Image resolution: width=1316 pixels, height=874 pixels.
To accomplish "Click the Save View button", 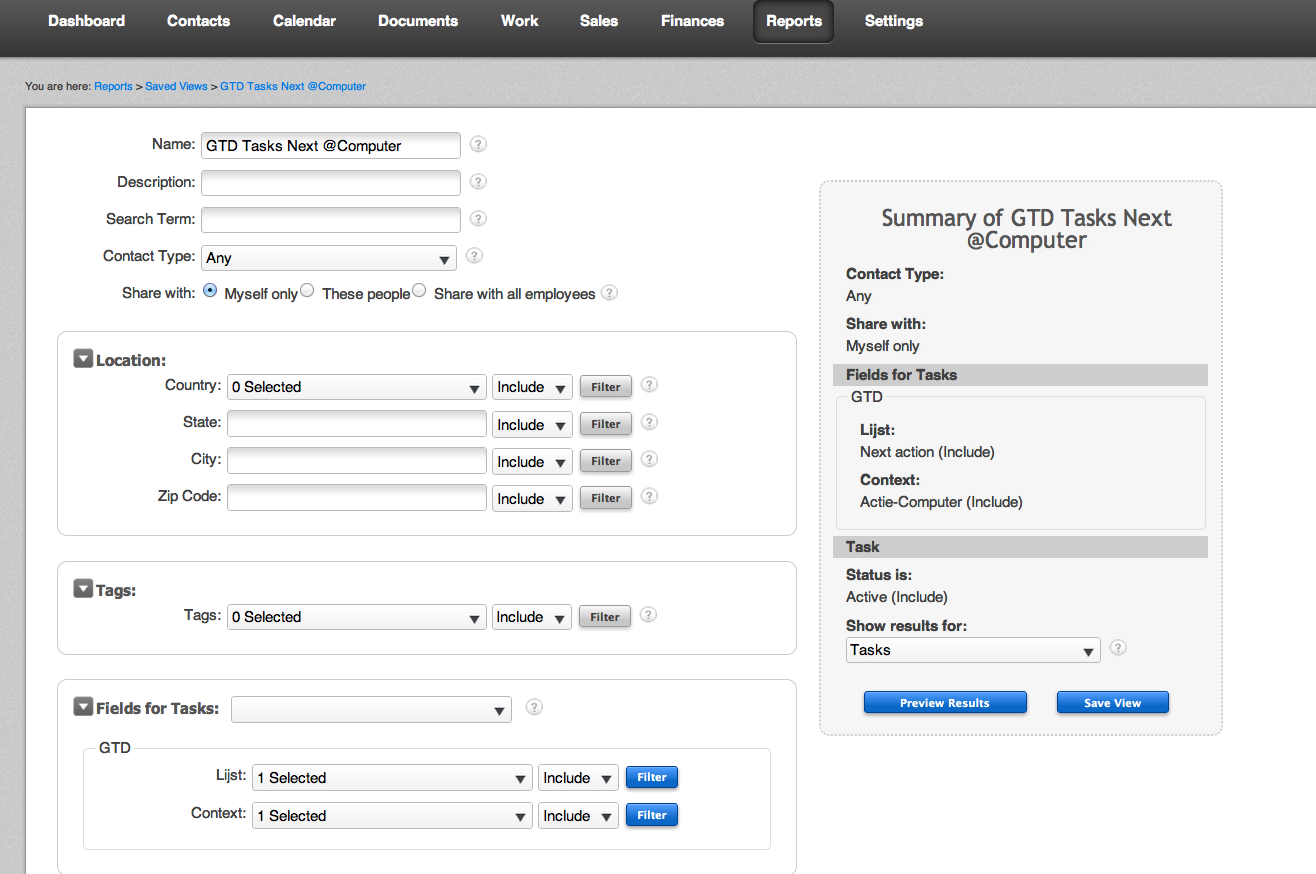I will pyautogui.click(x=1112, y=703).
